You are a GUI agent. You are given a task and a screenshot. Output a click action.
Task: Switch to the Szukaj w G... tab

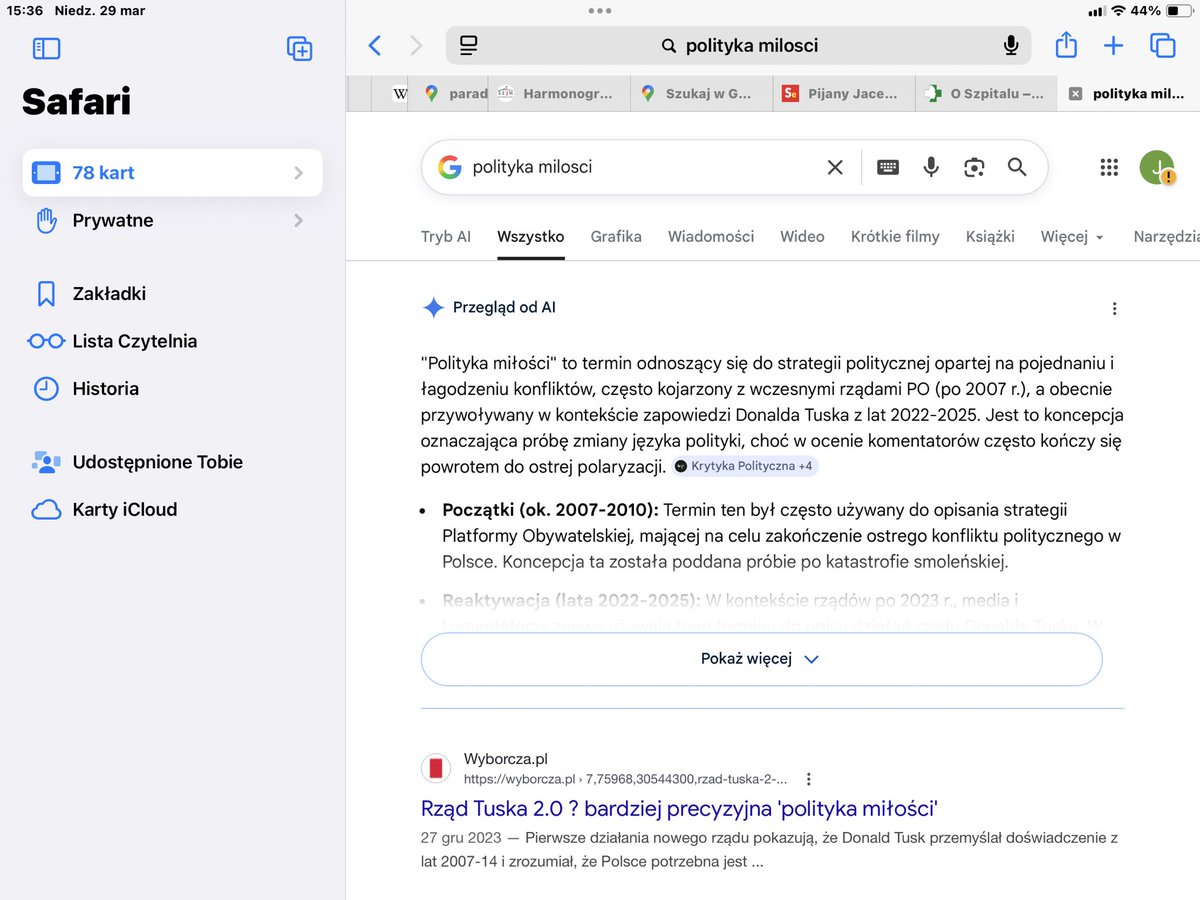coord(701,94)
